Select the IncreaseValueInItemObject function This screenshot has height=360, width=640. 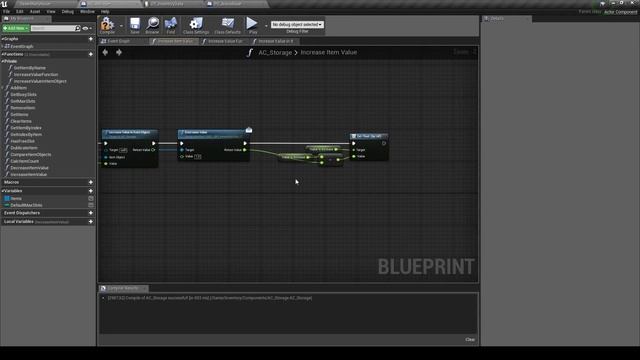[40, 81]
